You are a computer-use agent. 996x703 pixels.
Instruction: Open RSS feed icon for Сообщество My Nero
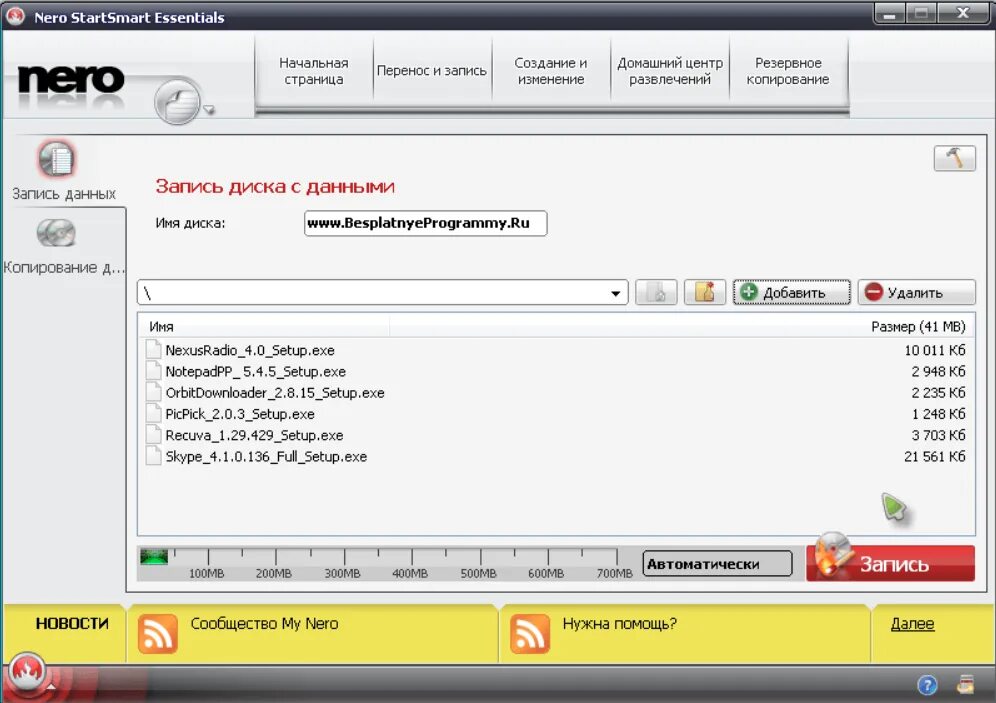click(x=158, y=634)
